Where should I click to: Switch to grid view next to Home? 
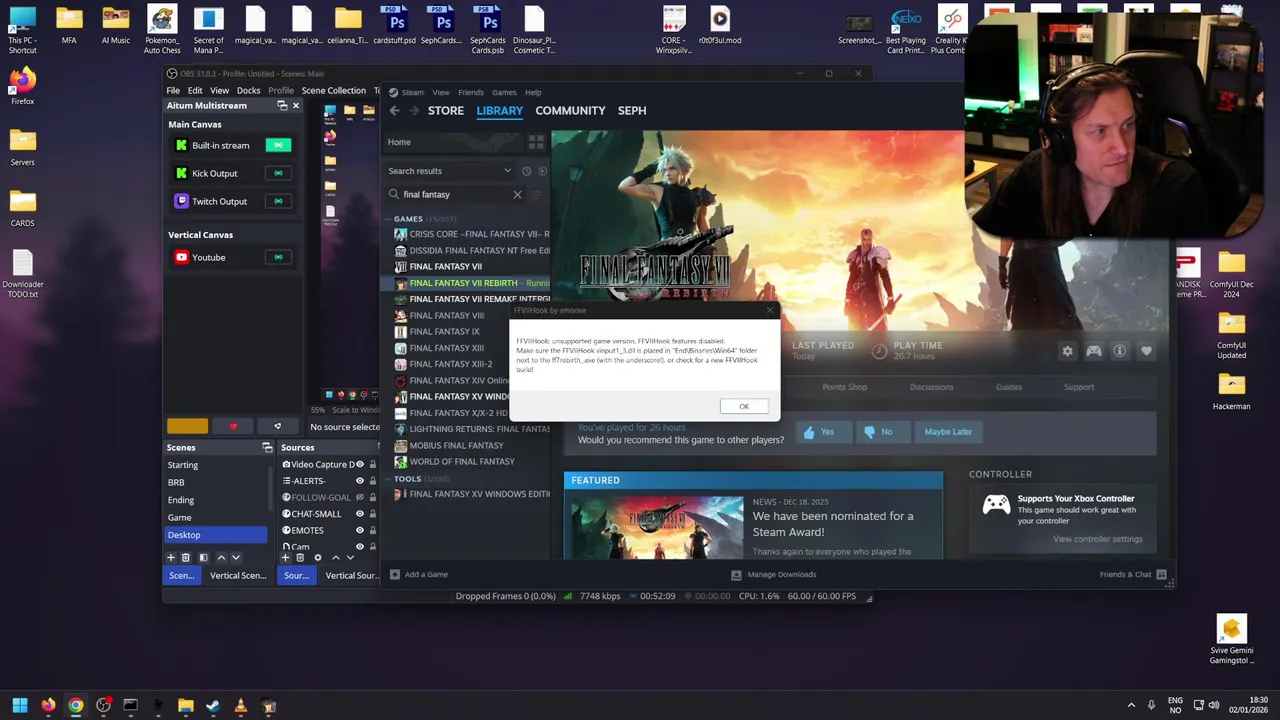(536, 142)
